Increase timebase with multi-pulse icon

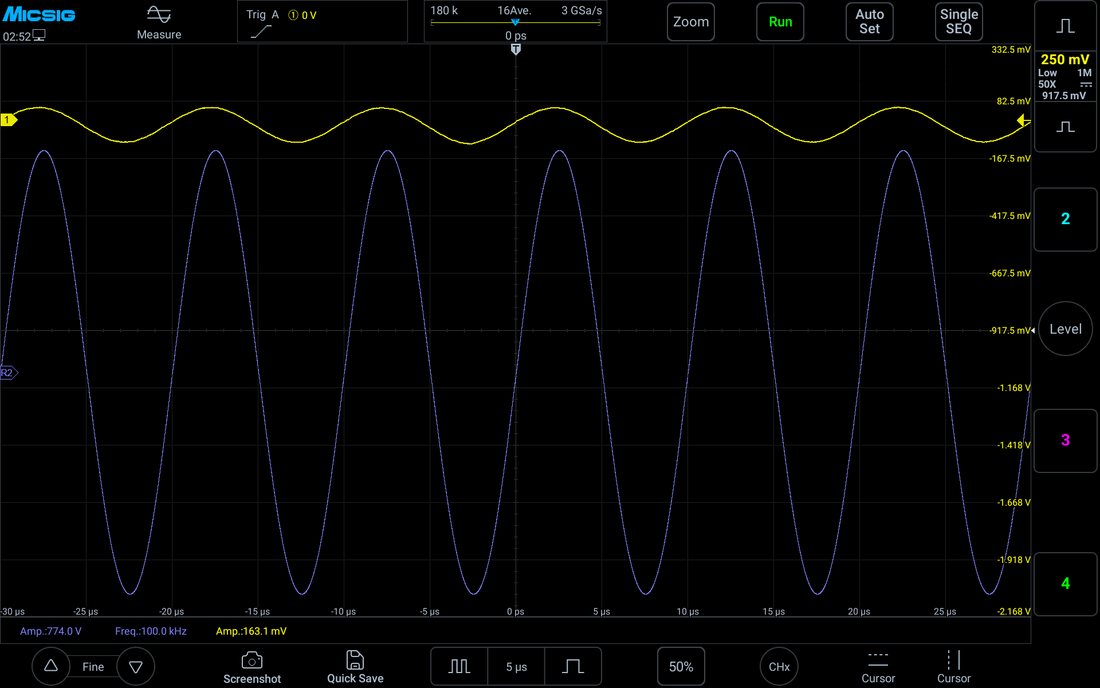460,666
